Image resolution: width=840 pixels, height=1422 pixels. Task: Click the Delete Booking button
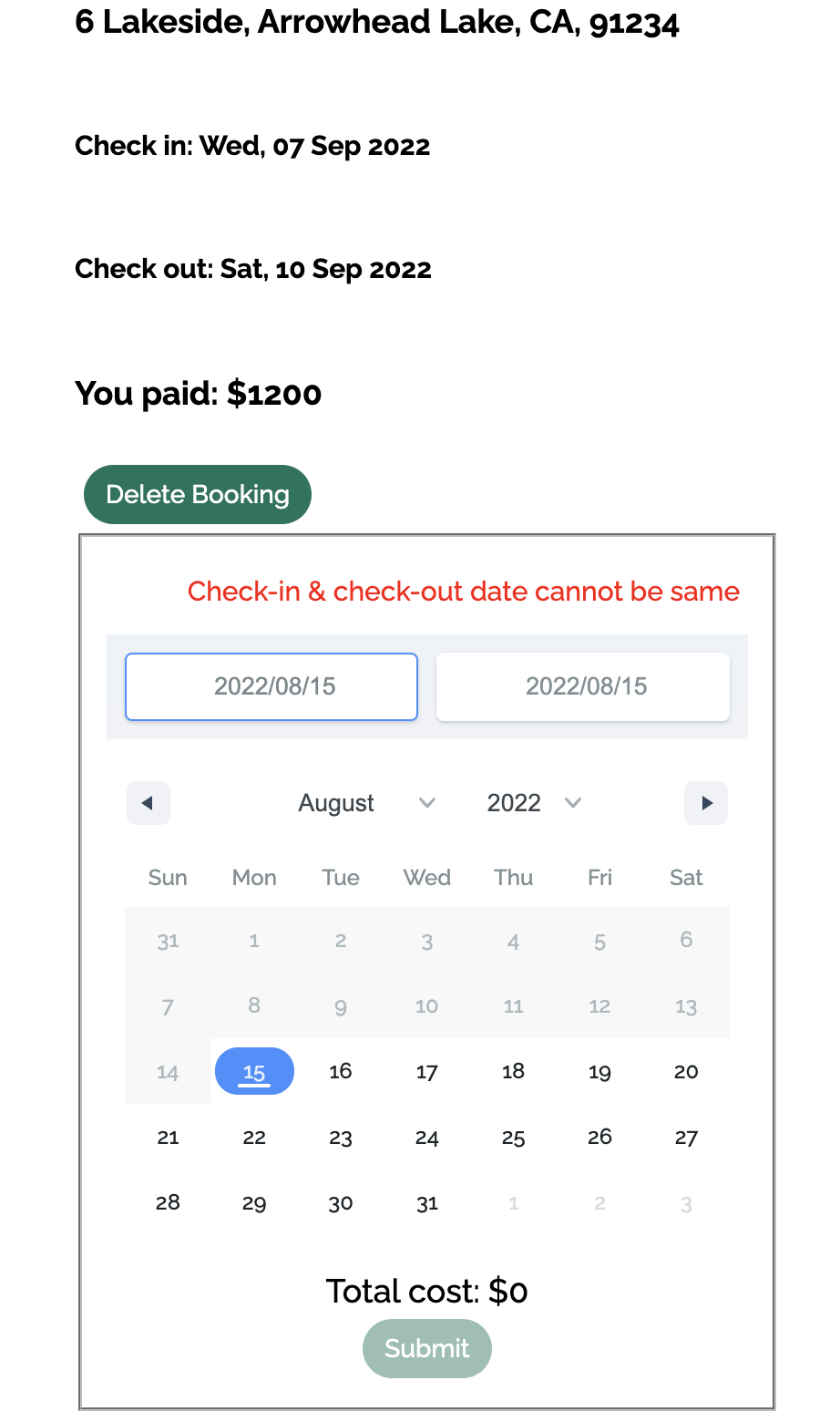point(197,494)
